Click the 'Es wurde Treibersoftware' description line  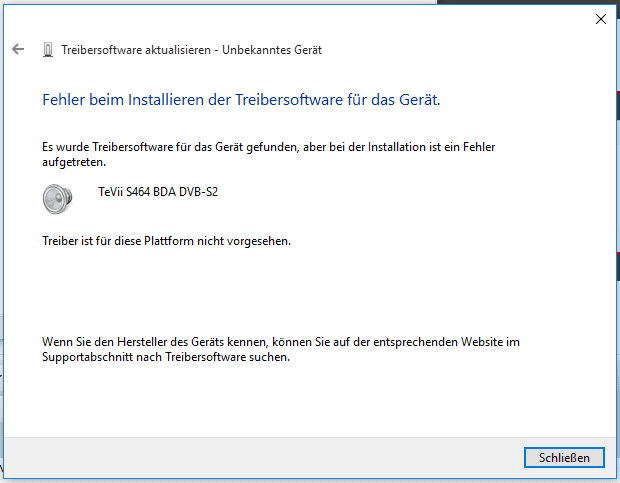268,147
